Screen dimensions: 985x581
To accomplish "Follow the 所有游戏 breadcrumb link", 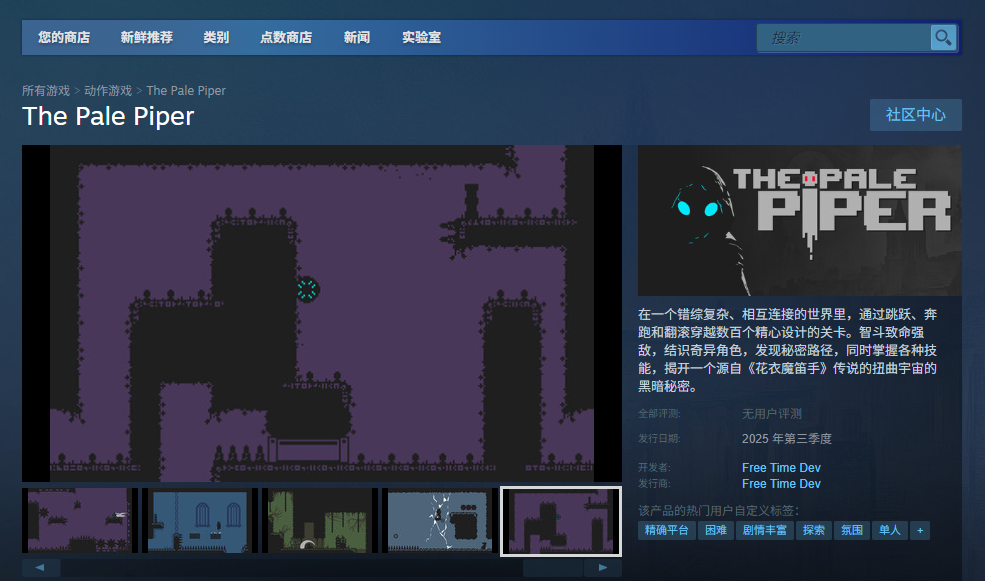I will pos(46,91).
